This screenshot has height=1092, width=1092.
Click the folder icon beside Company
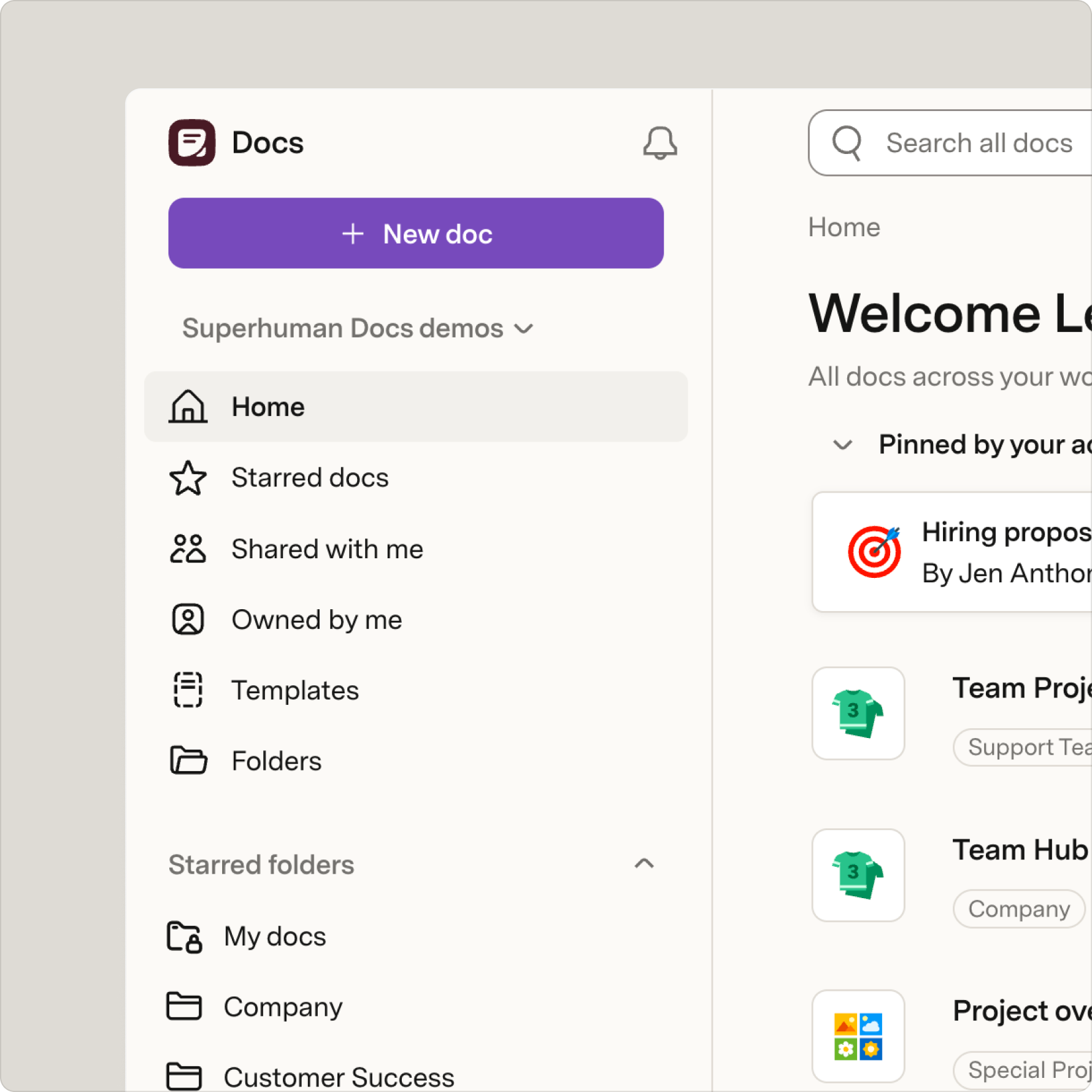point(184,1006)
